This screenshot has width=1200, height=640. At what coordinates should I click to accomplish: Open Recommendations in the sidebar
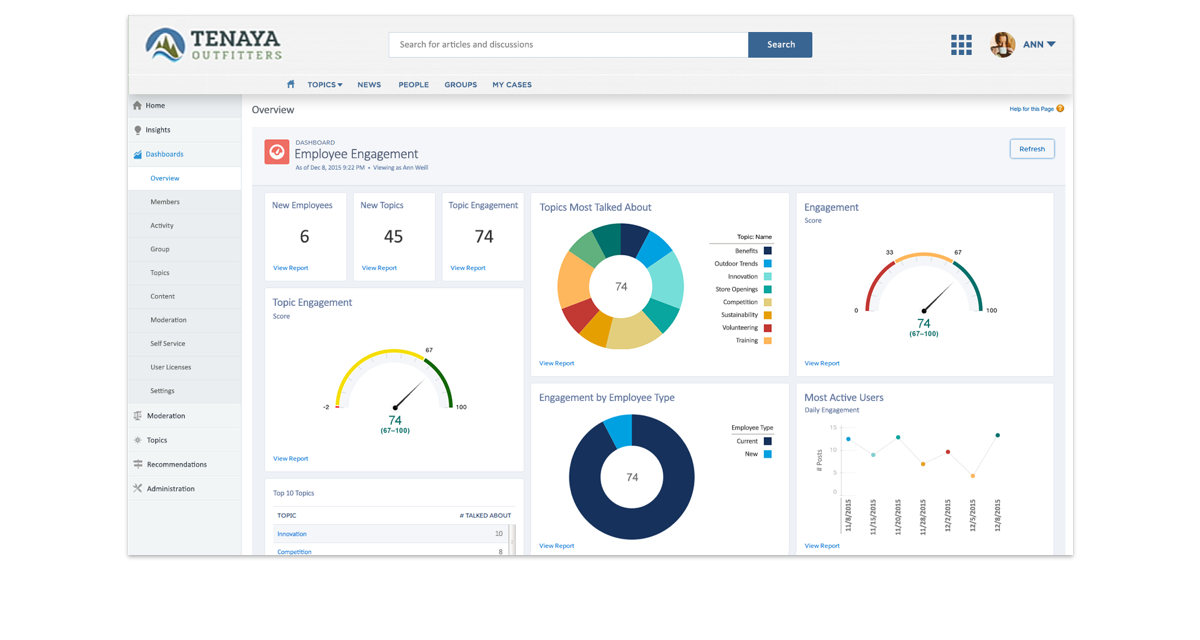[x=176, y=465]
